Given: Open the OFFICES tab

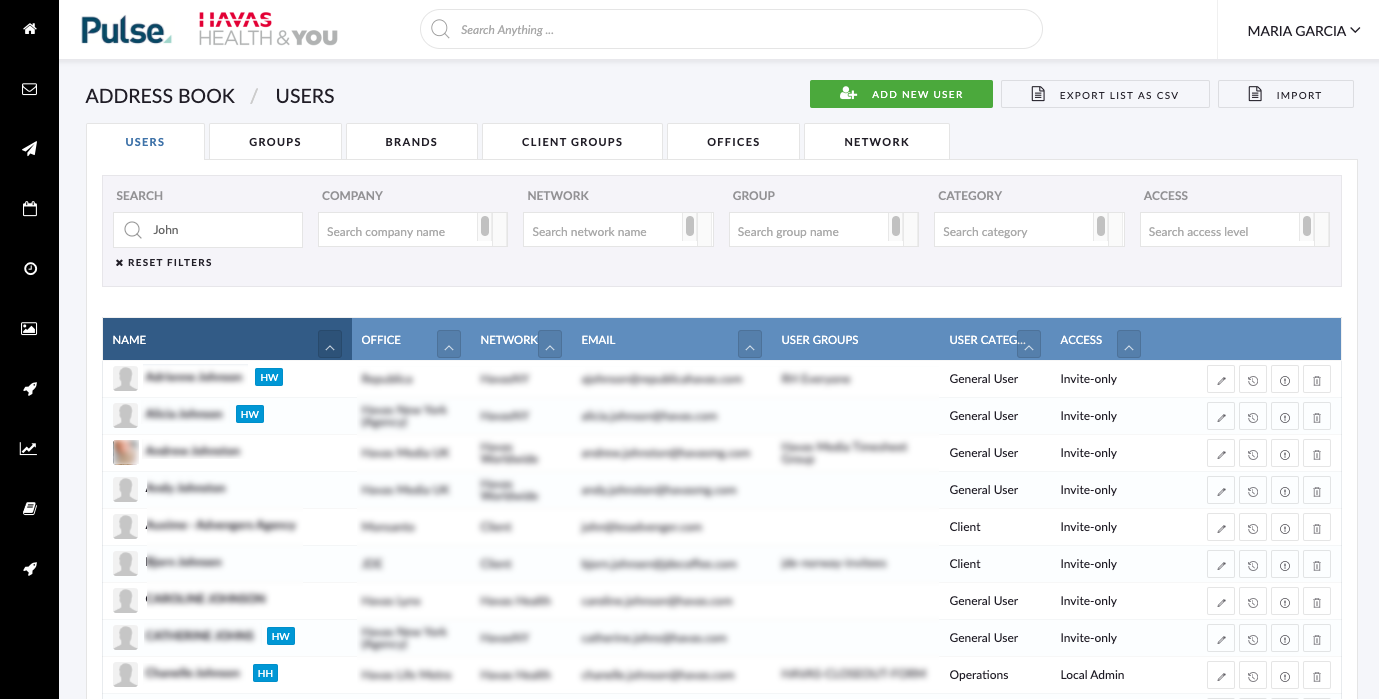Looking at the screenshot, I should click(733, 141).
